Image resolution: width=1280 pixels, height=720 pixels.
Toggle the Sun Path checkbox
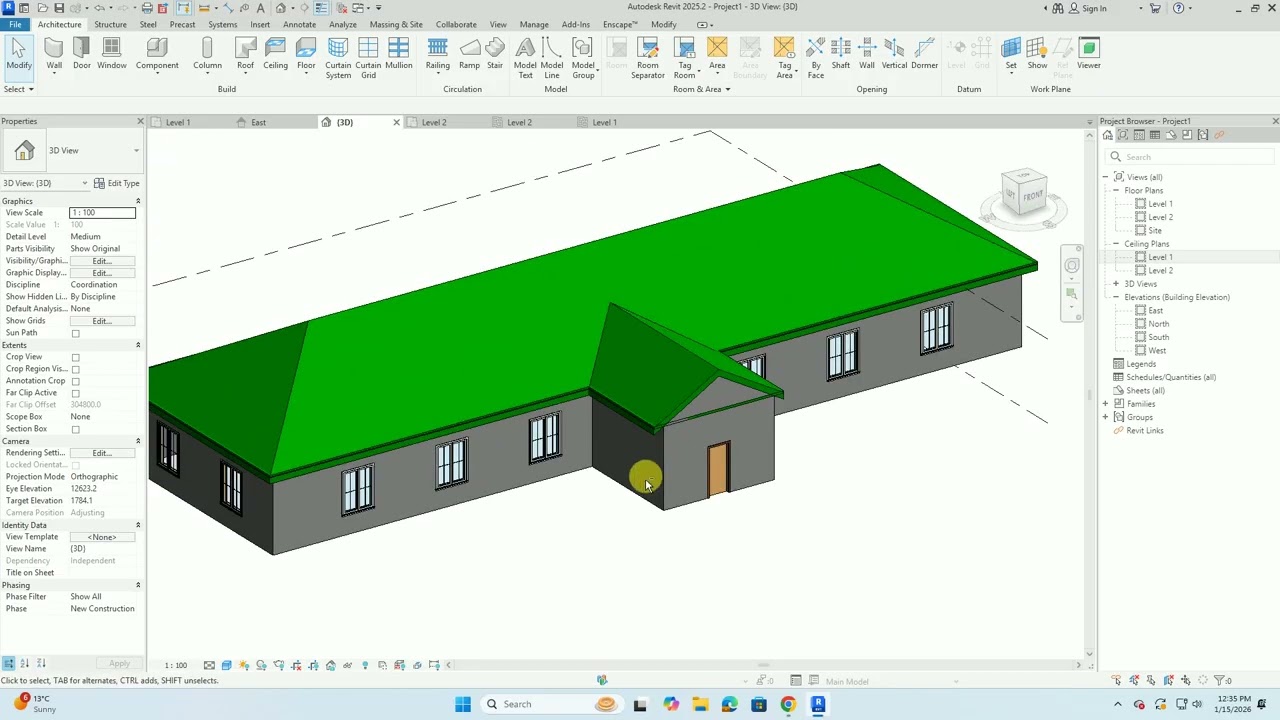(75, 333)
